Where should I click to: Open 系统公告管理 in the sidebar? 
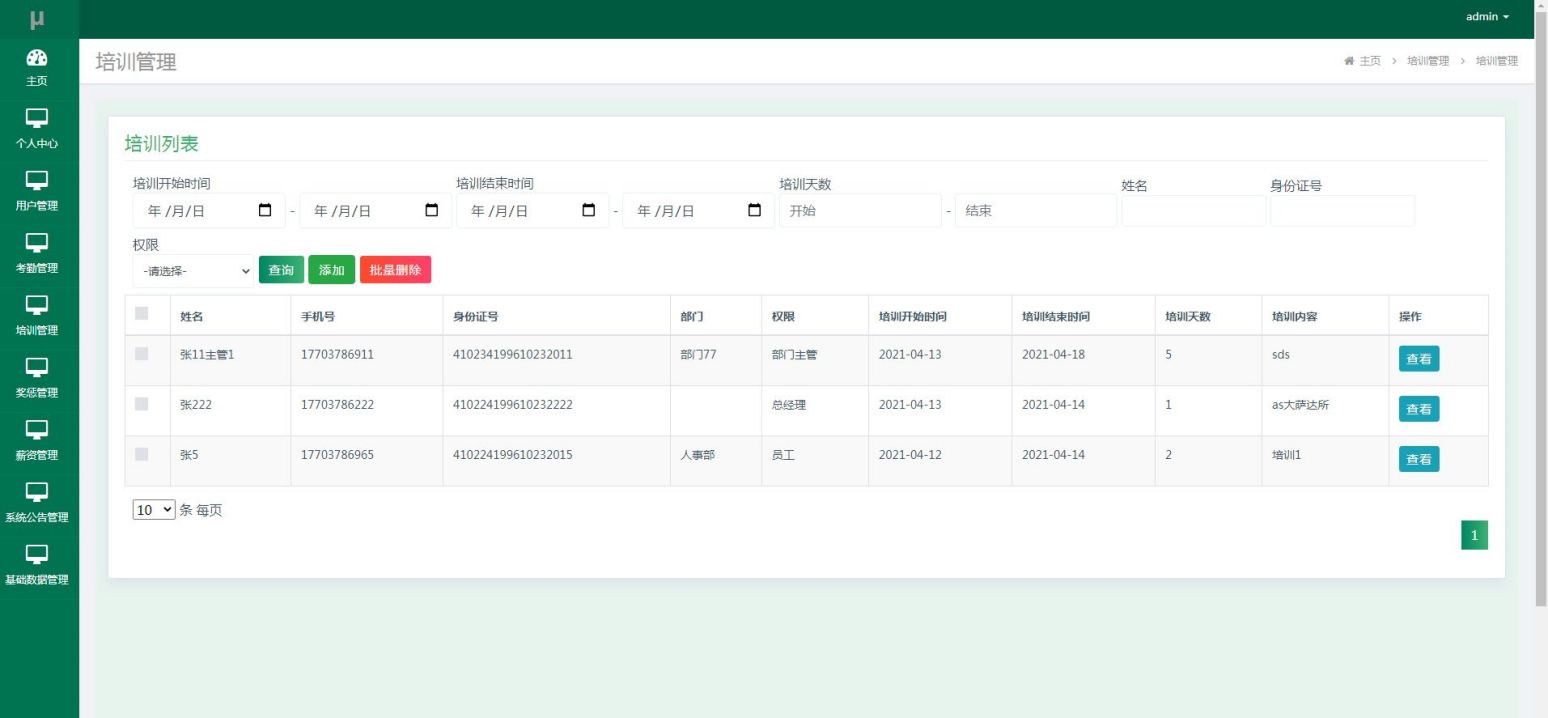click(37, 503)
